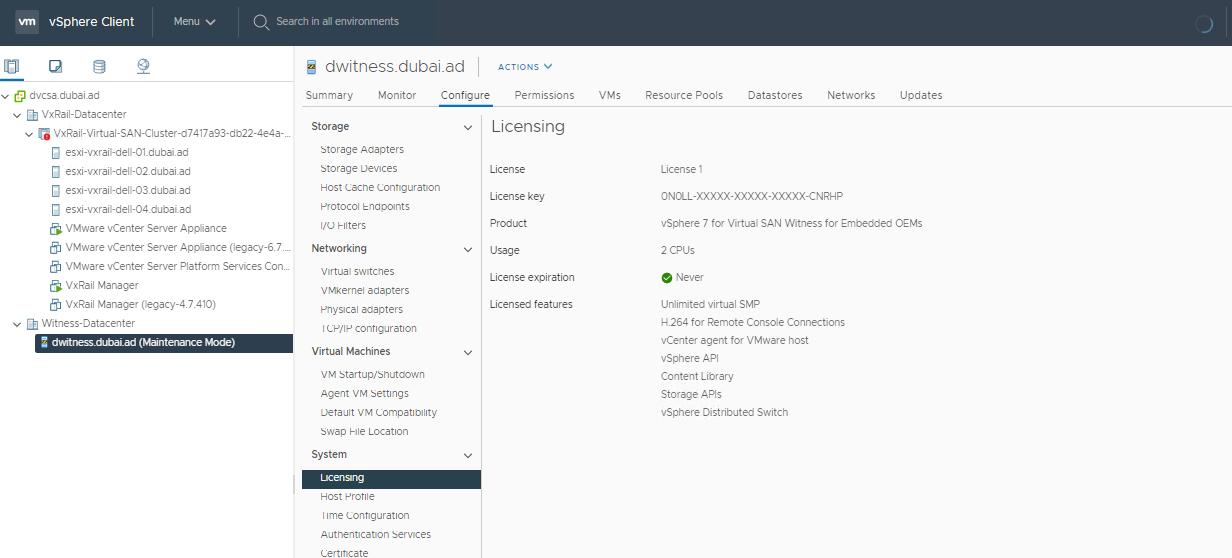The image size is (1232, 558).
Task: Open Storage Adapters settings
Action: point(362,150)
